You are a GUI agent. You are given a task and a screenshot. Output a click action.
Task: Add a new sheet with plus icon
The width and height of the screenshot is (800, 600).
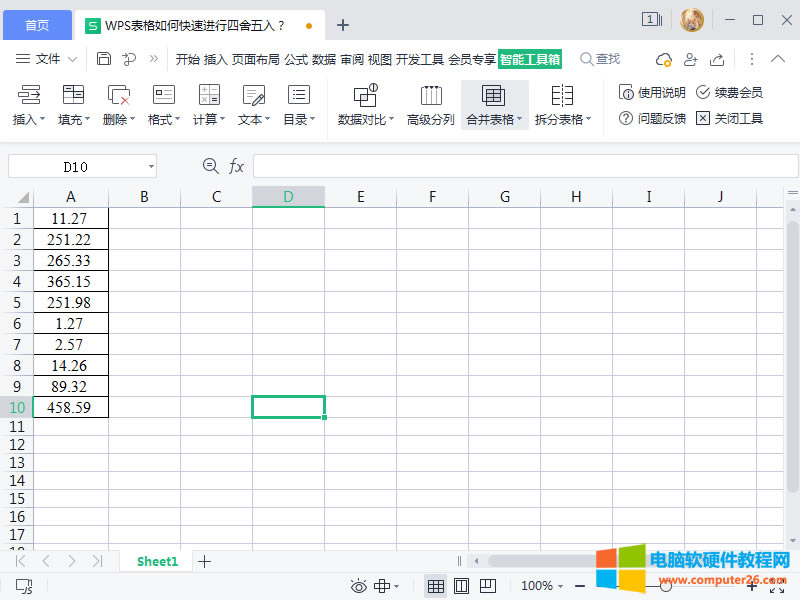tap(205, 561)
